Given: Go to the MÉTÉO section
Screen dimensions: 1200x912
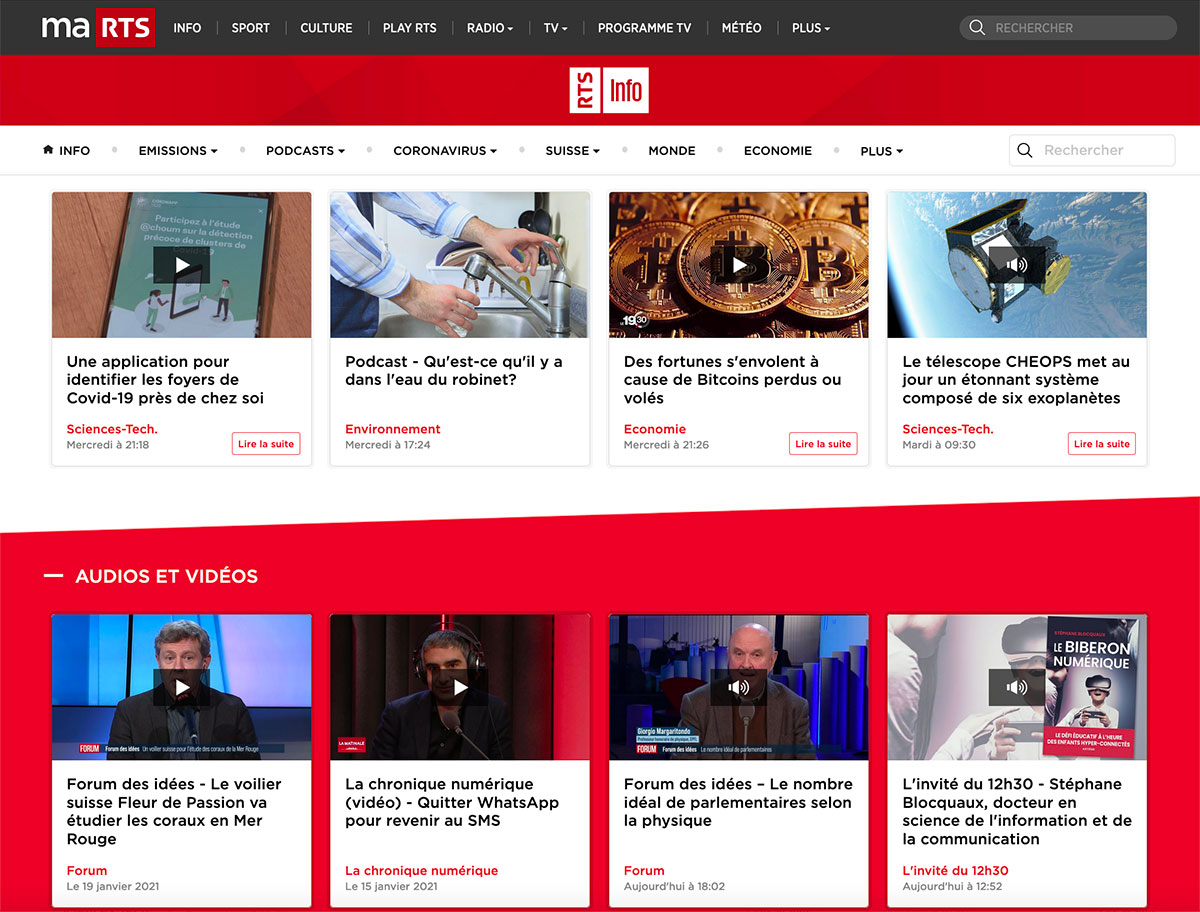Looking at the screenshot, I should point(741,28).
